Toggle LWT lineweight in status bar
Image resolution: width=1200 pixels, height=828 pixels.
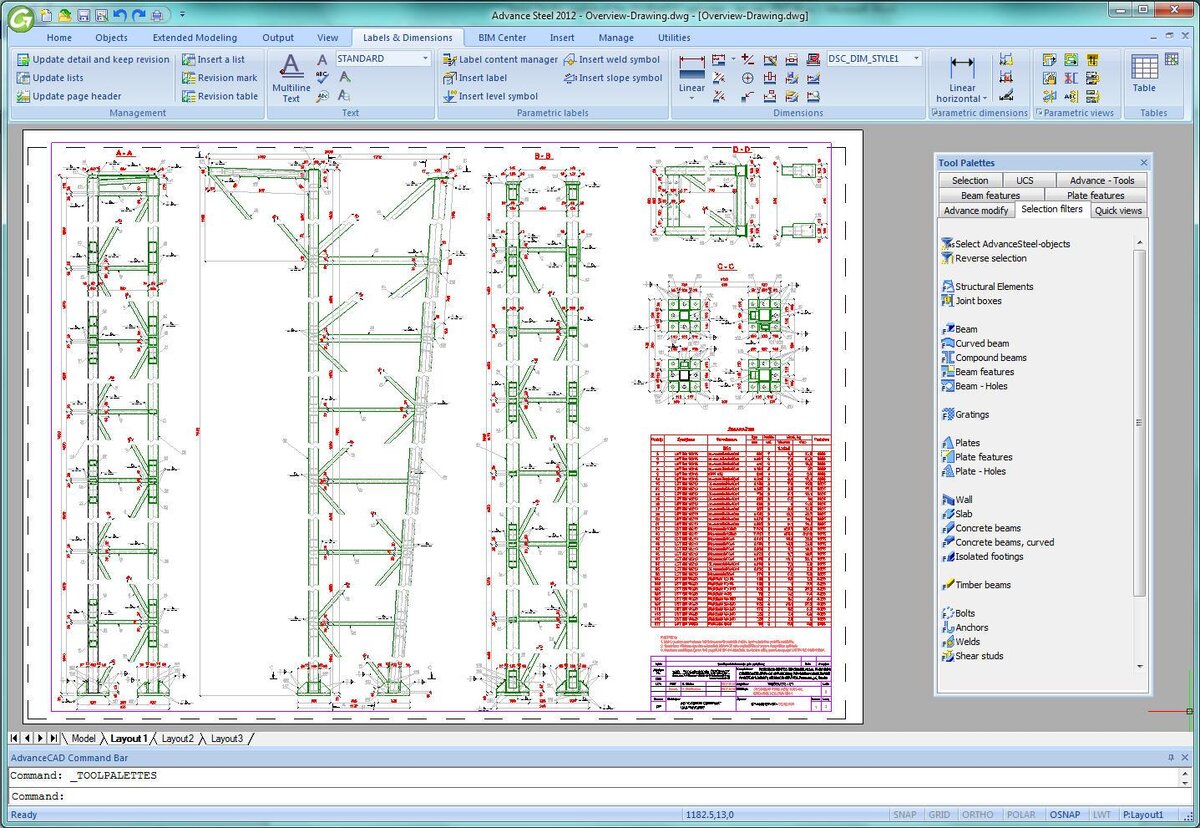click(x=1101, y=815)
